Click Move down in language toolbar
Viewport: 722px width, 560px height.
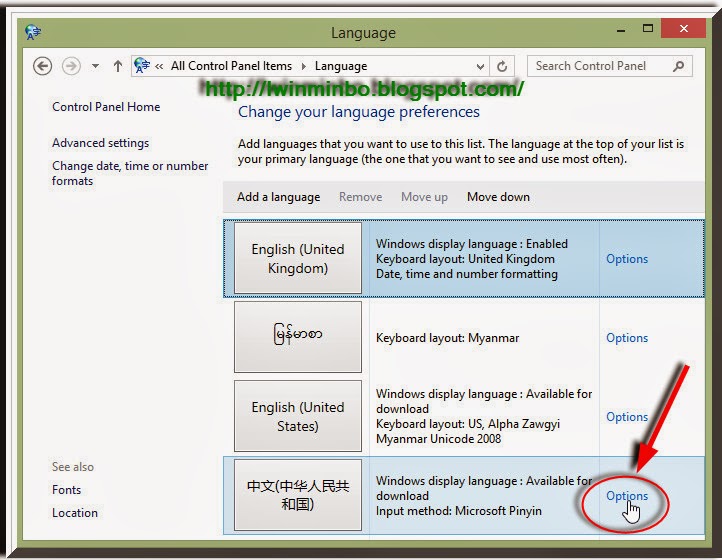(x=498, y=197)
